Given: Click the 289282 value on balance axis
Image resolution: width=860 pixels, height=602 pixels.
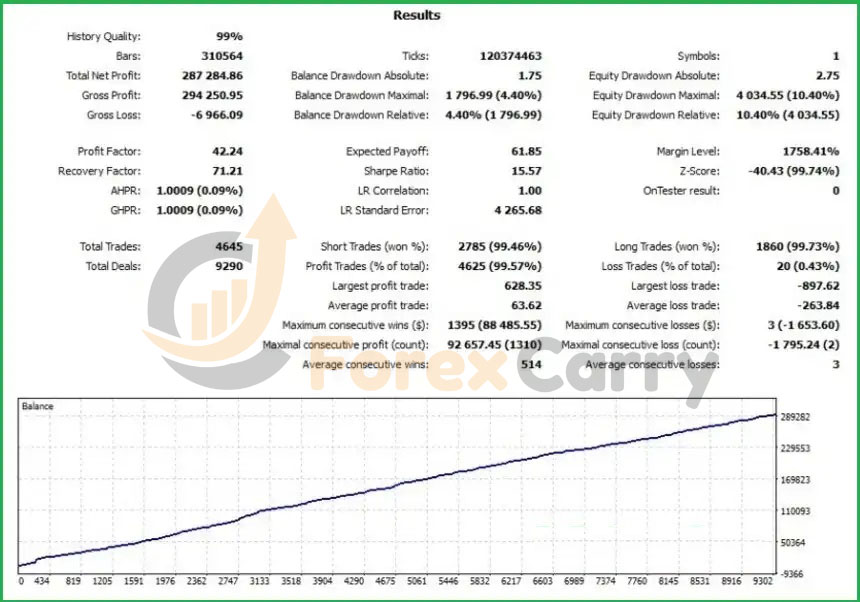Looking at the screenshot, I should click(795, 417).
